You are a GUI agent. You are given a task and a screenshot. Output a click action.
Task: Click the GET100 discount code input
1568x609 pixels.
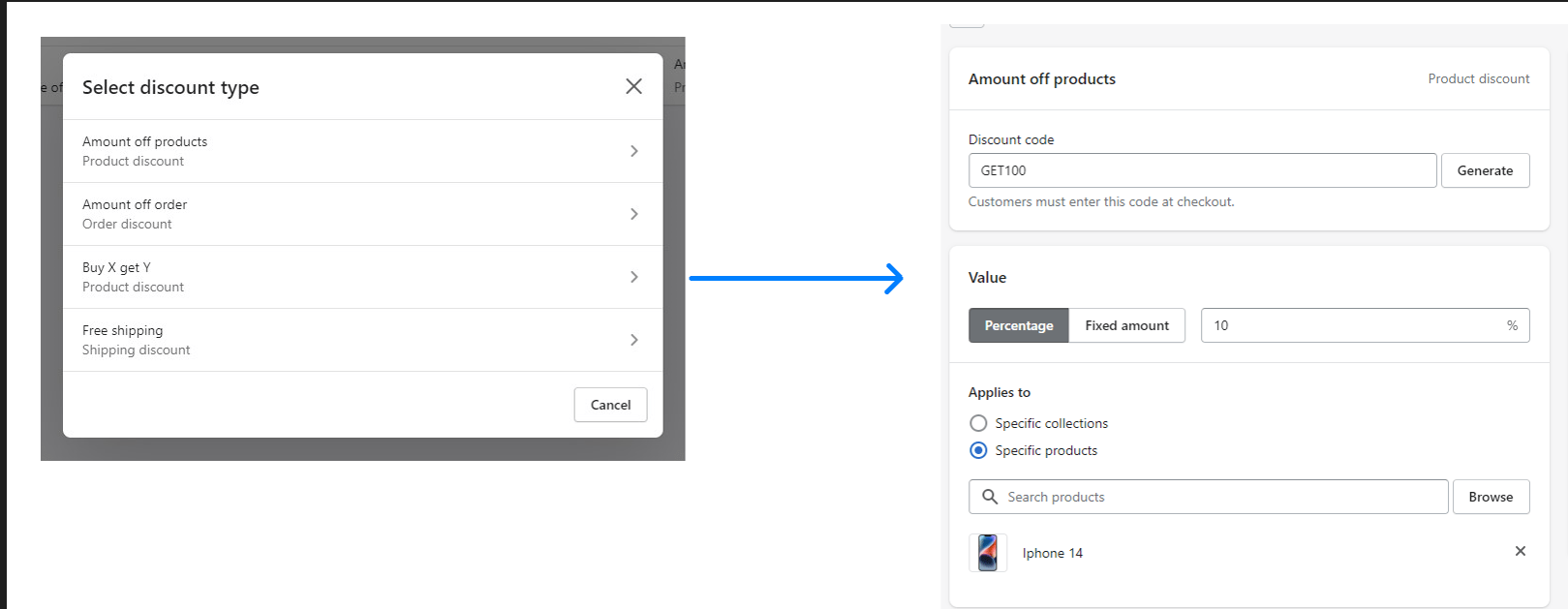(1201, 170)
